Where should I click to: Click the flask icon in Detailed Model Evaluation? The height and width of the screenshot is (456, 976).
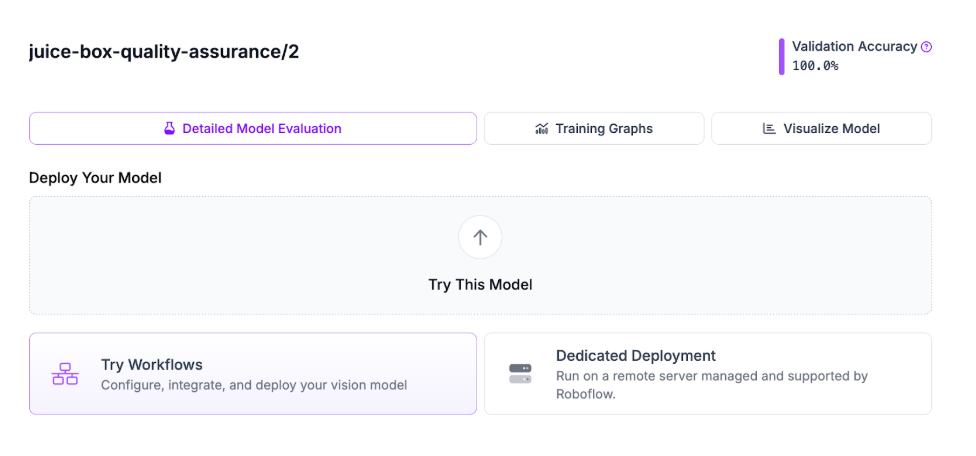[170, 129]
